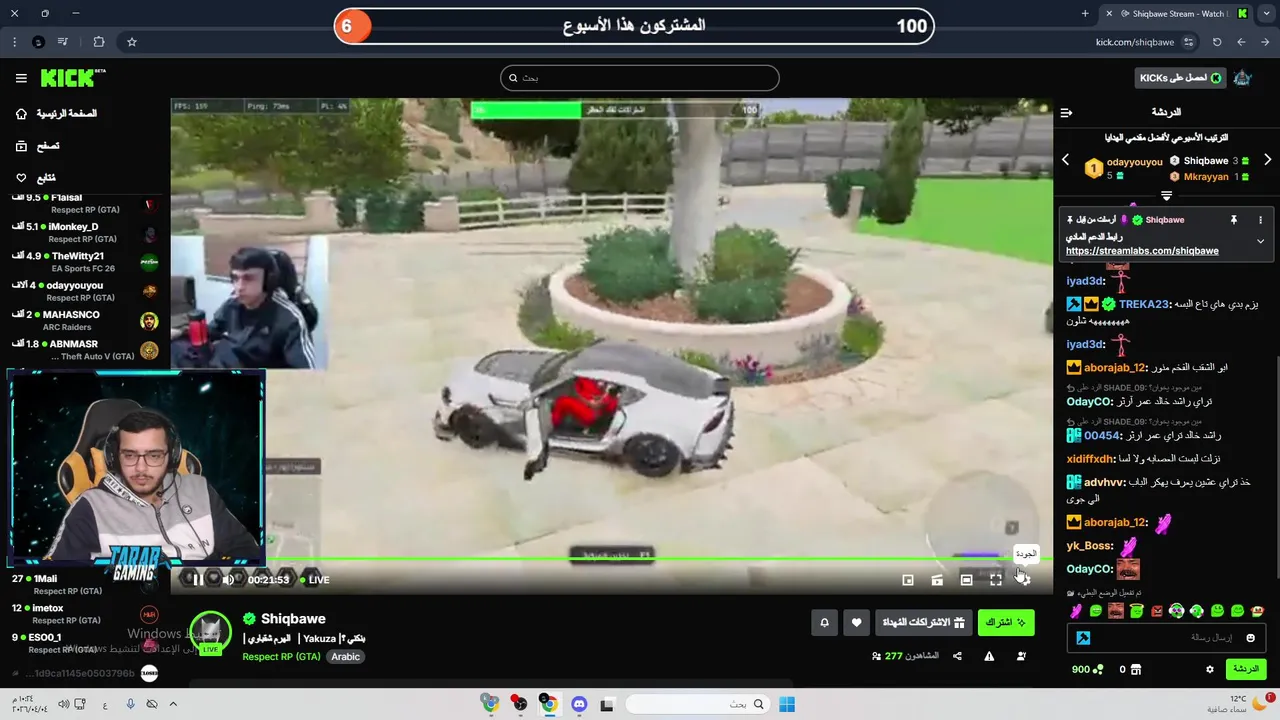Open TheWitty21 channel in sidebar
Screen dimensions: 1280x720
(x=85, y=262)
